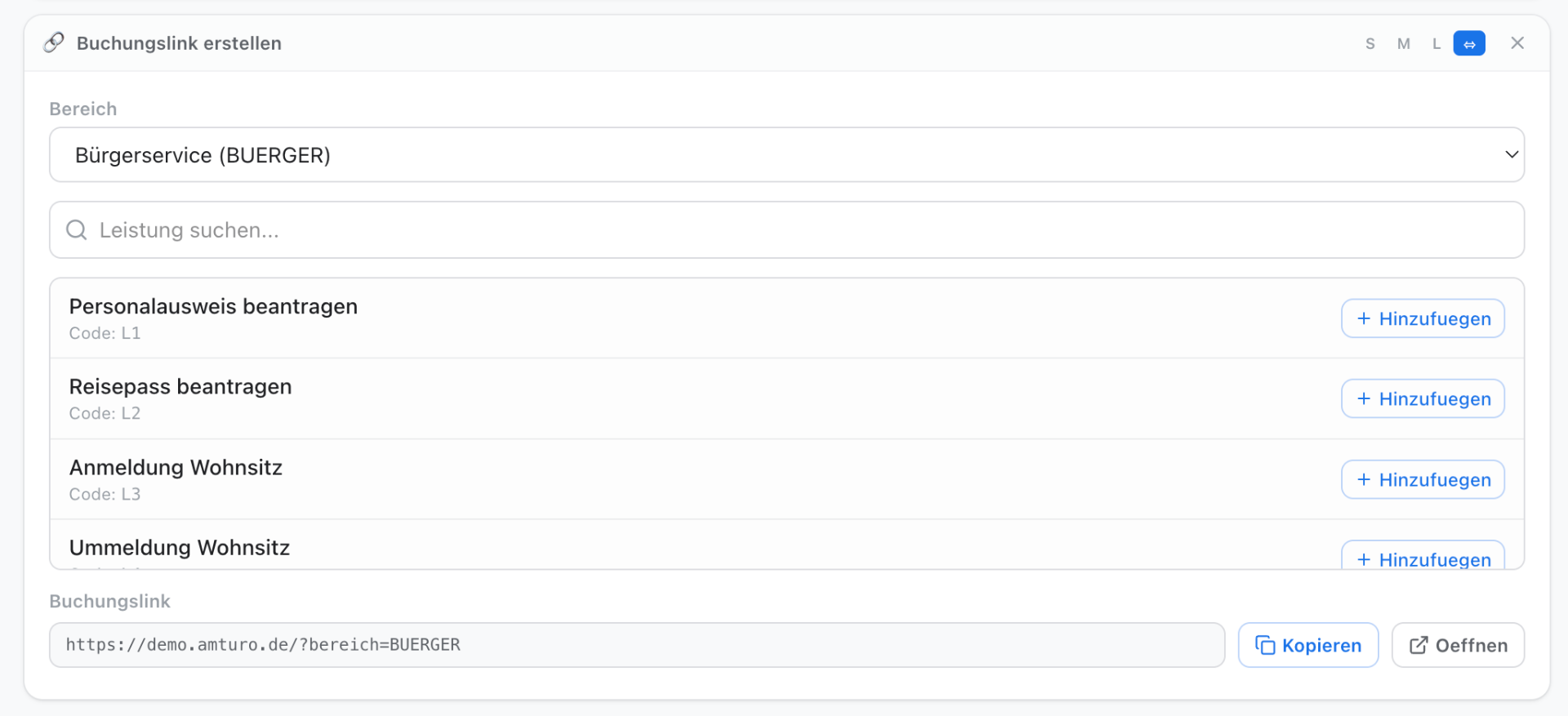Close the Buchungslink erstellen dialog
Viewport: 1568px width, 716px height.
(x=1517, y=43)
